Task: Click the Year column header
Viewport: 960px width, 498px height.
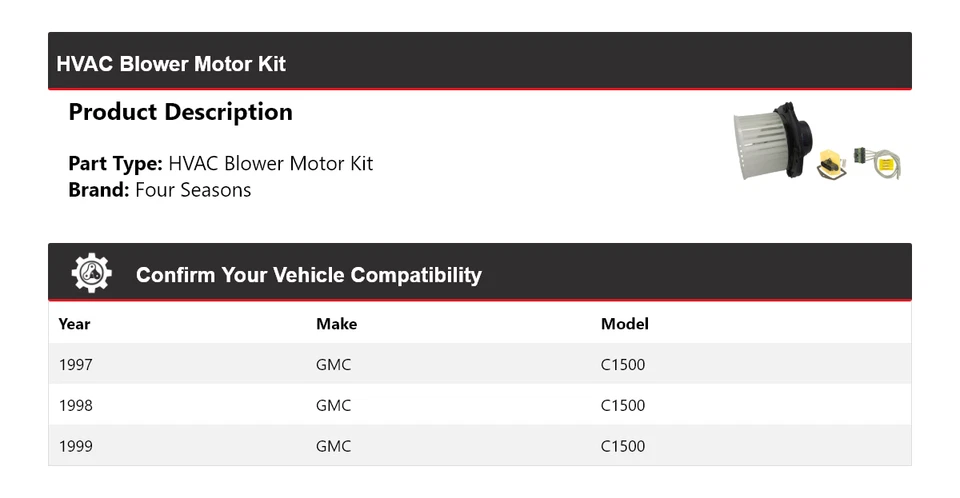Action: [x=74, y=324]
